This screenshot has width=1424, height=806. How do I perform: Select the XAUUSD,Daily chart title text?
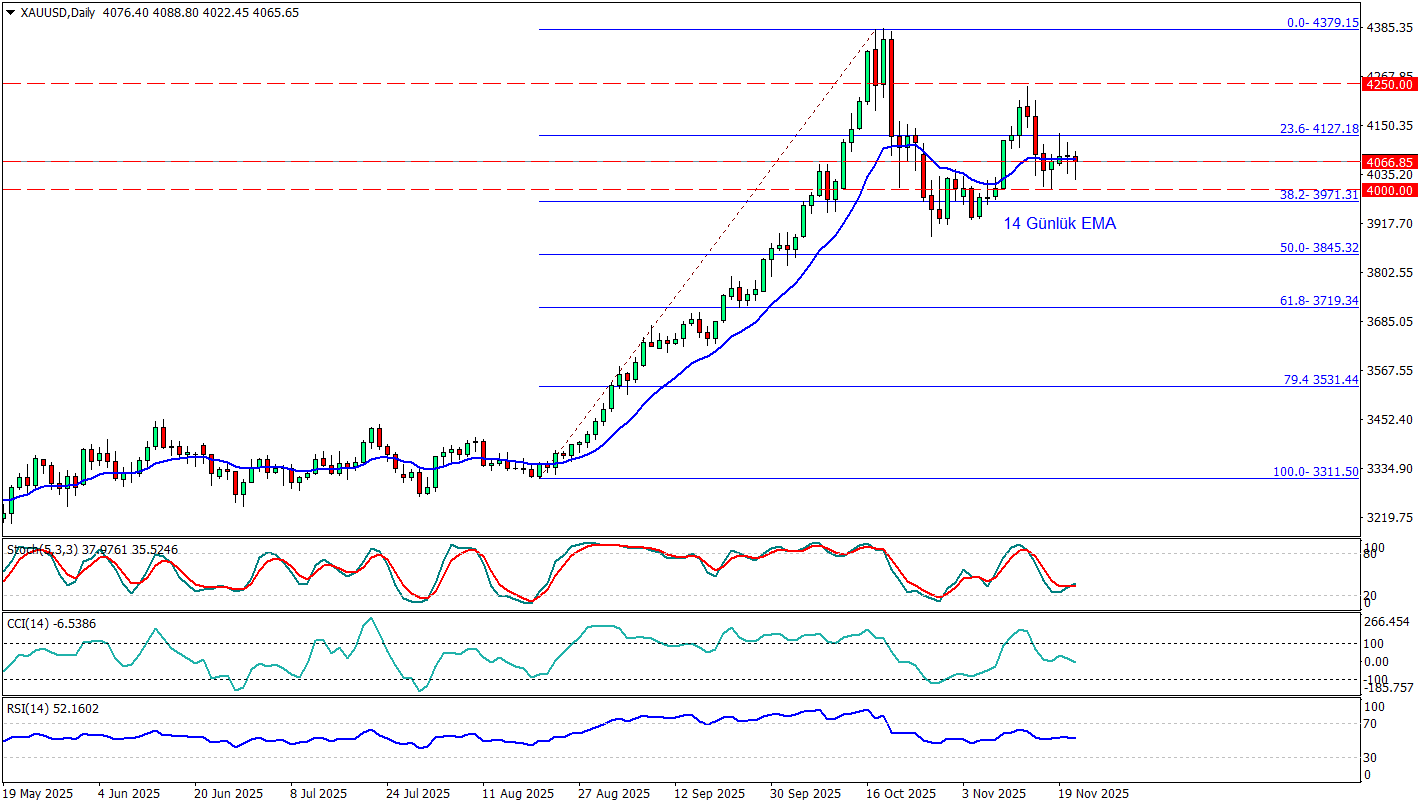click(x=59, y=11)
